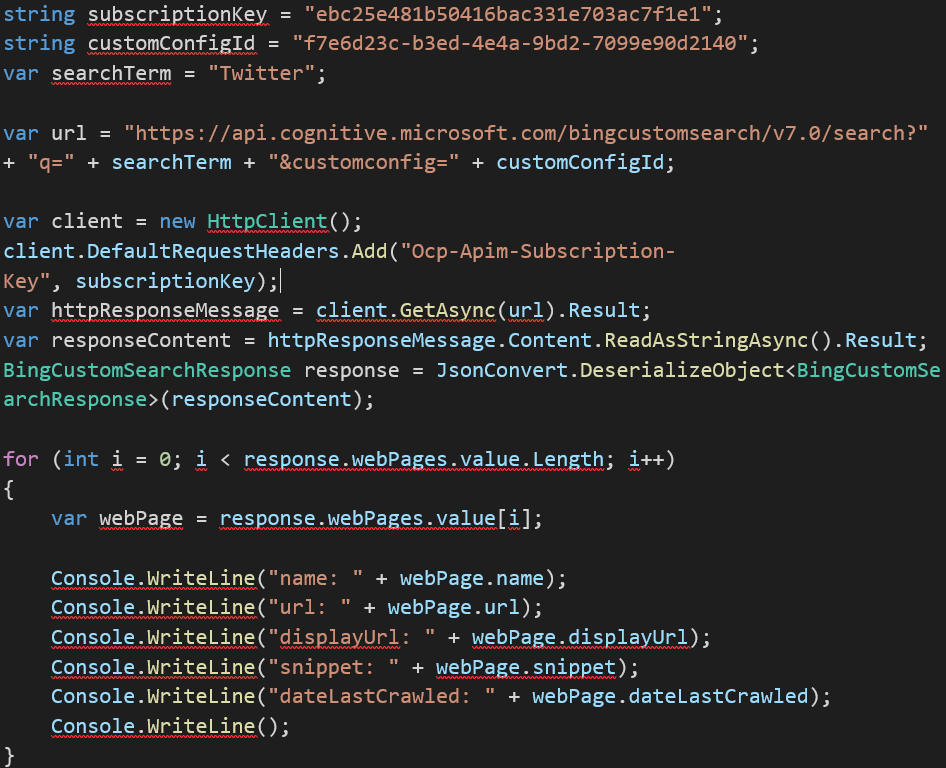Click the "displayUrl: " string literal
The height and width of the screenshot is (768, 946).
click(x=352, y=637)
